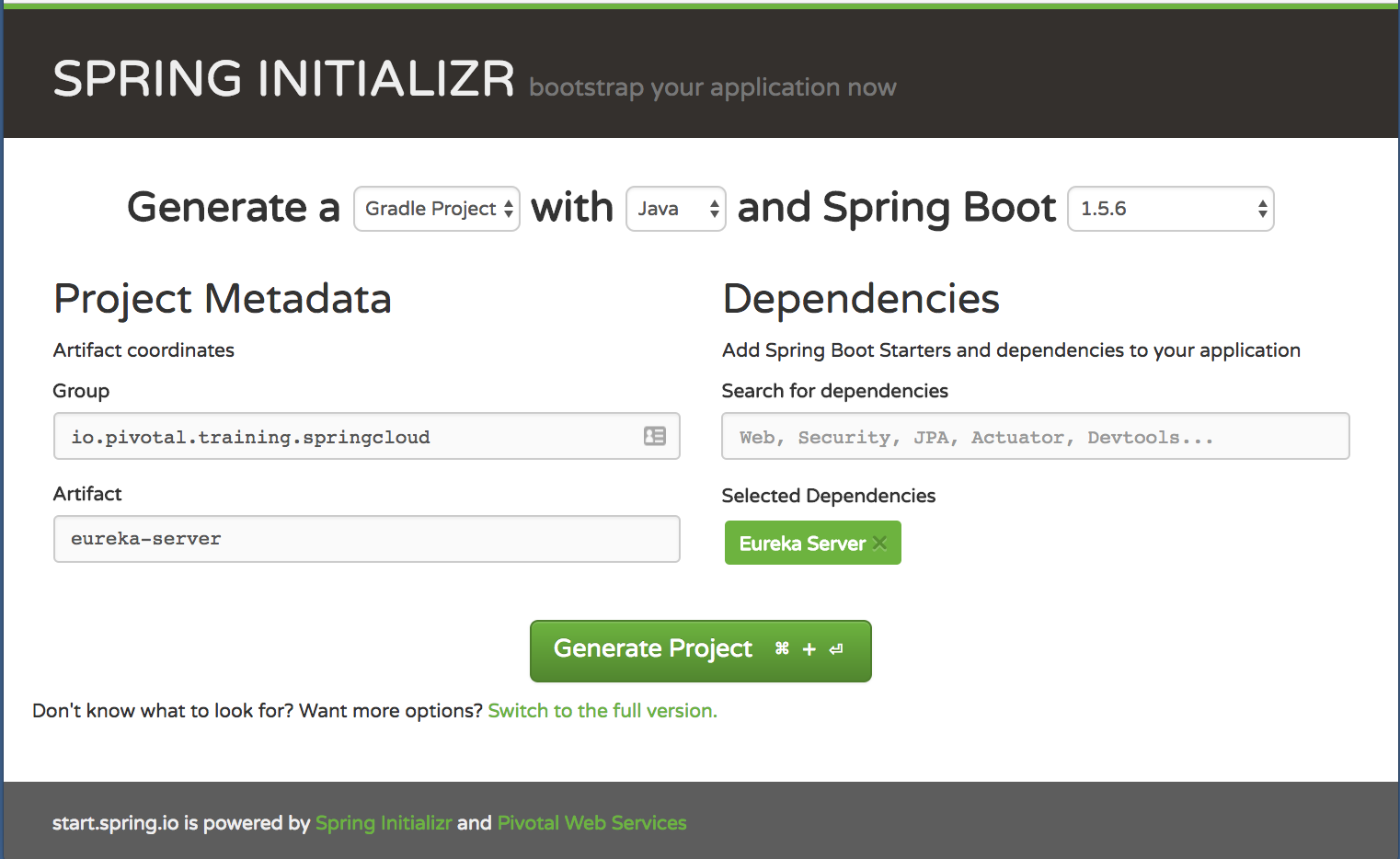1400x859 pixels.
Task: Click the Dependencies heading
Action: pyautogui.click(x=861, y=299)
